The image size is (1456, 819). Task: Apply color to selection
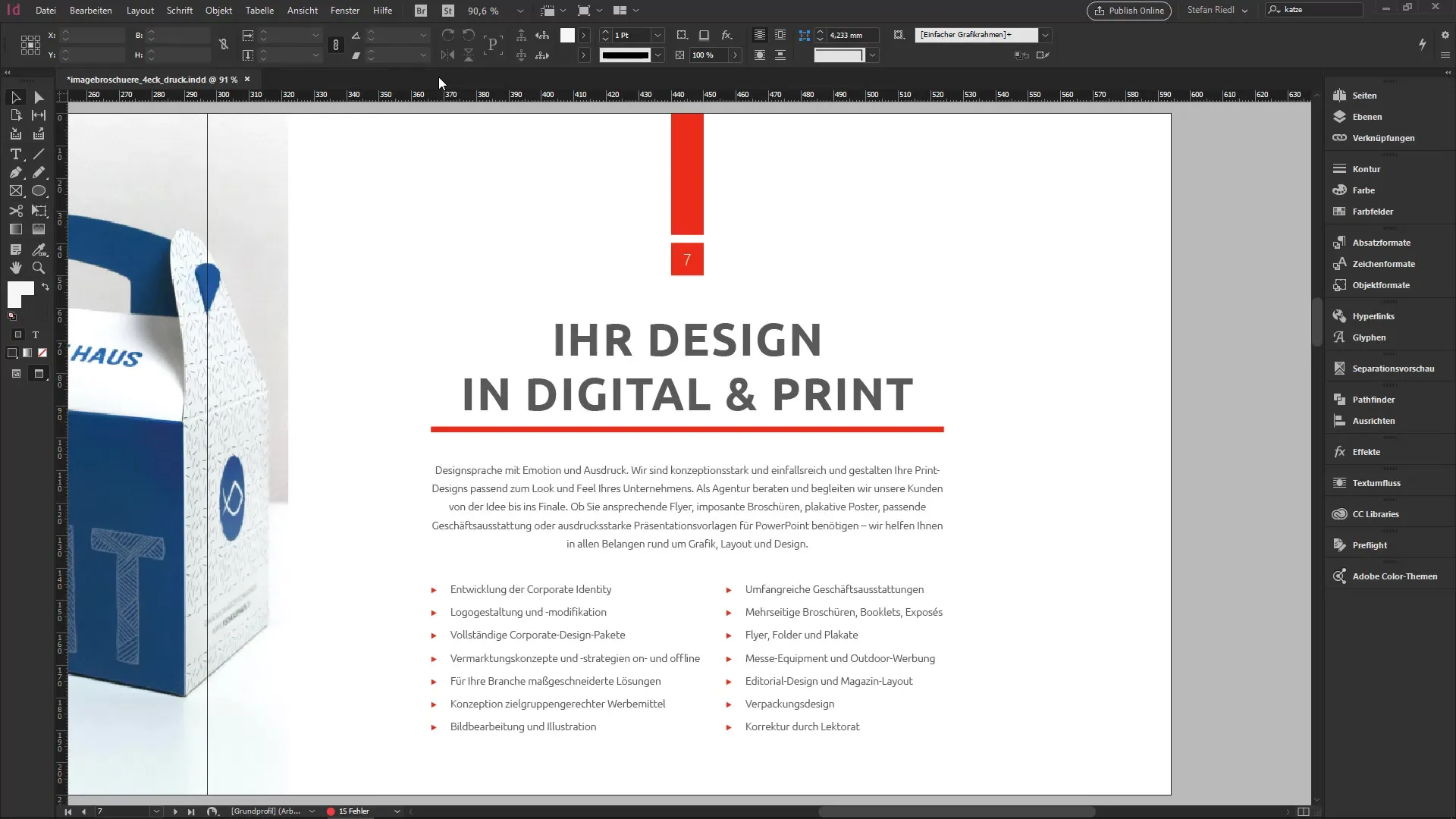click(x=12, y=353)
